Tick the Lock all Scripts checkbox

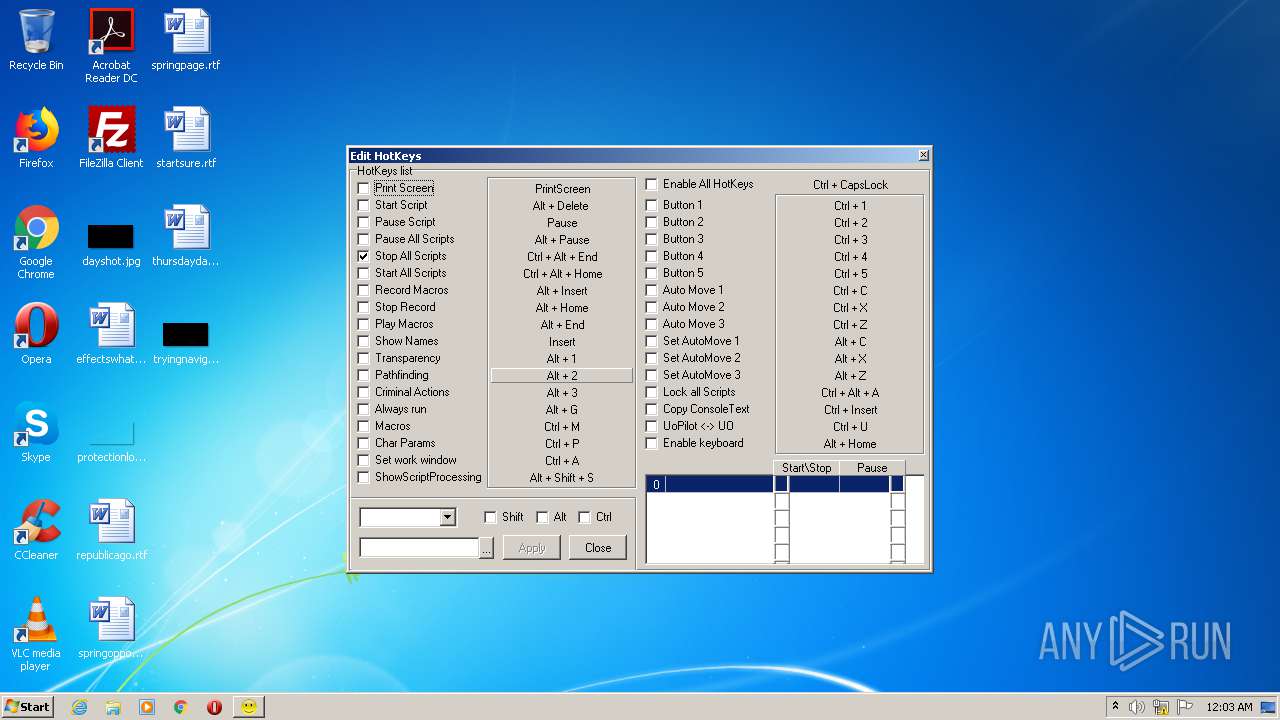click(652, 392)
